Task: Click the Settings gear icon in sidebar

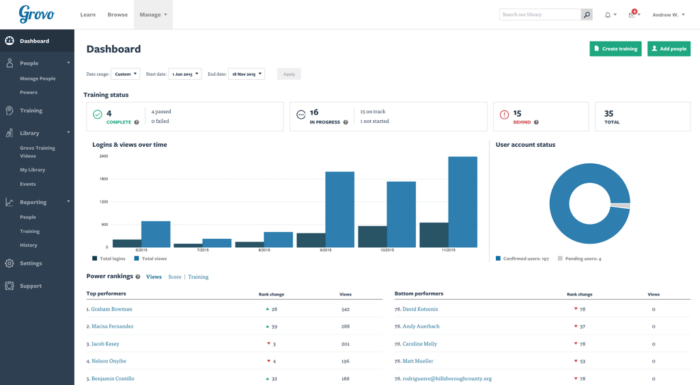Action: (9, 263)
